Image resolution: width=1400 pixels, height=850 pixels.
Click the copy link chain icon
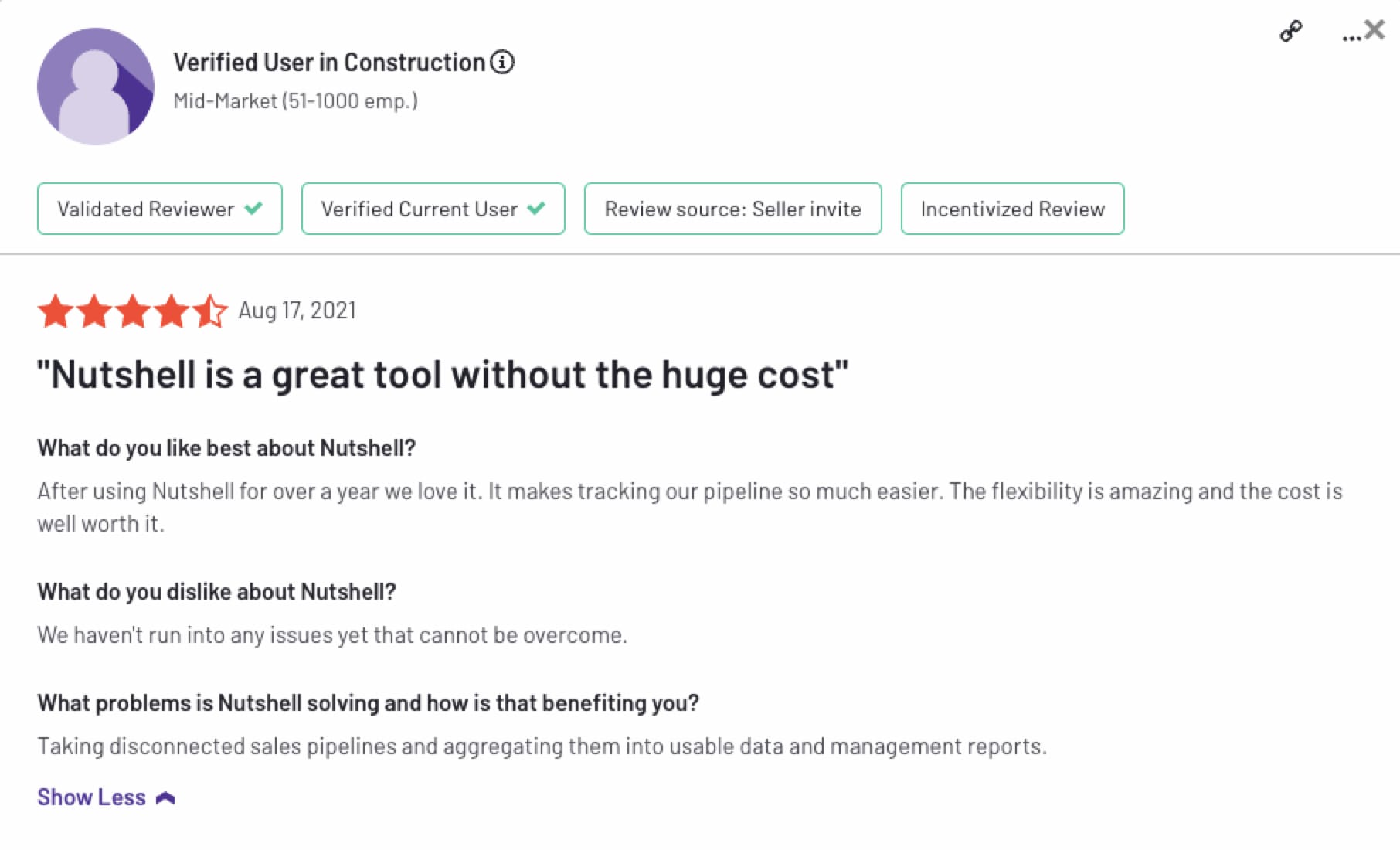1290,31
